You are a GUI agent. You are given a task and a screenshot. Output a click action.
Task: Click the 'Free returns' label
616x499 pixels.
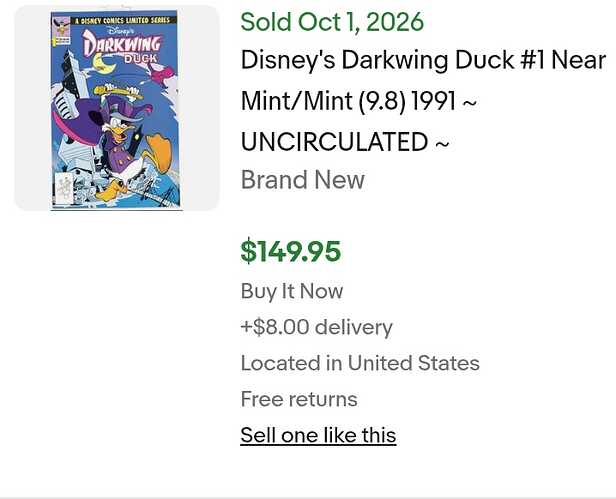coord(299,399)
